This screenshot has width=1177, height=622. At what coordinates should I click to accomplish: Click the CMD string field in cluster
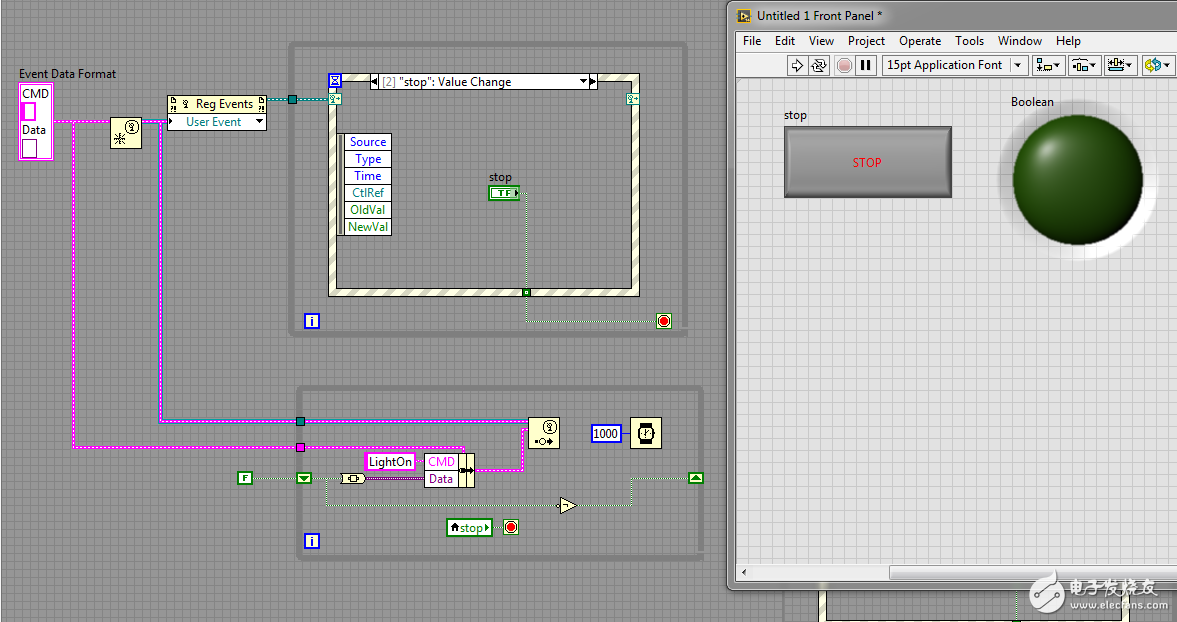tap(29, 112)
